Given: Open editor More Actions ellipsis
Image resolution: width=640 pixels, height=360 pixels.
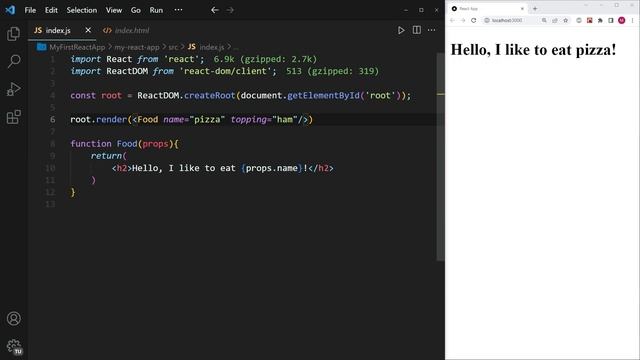Looking at the screenshot, I should (x=431, y=30).
